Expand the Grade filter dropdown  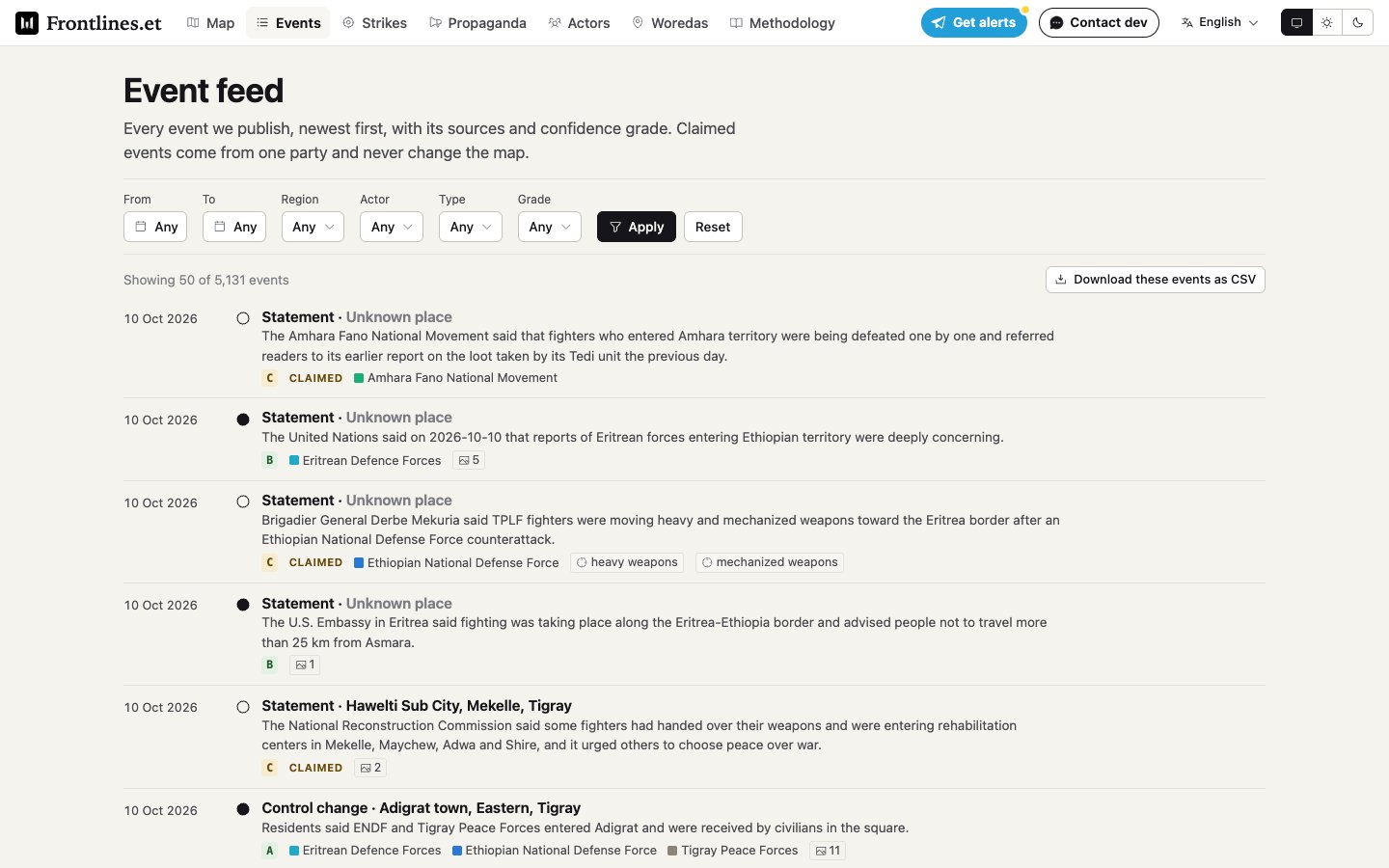click(549, 227)
